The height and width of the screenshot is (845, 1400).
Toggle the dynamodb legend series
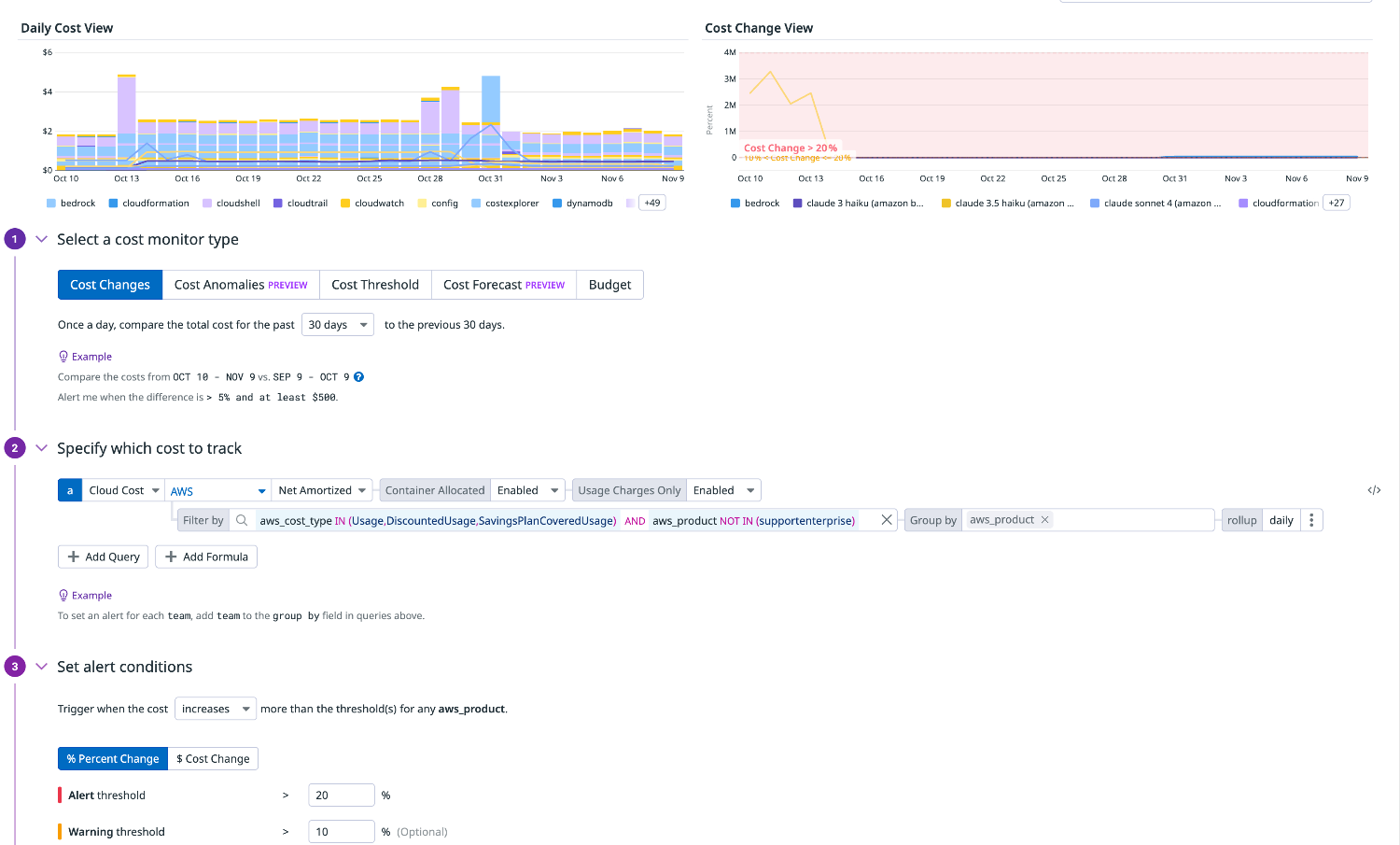click(x=582, y=204)
